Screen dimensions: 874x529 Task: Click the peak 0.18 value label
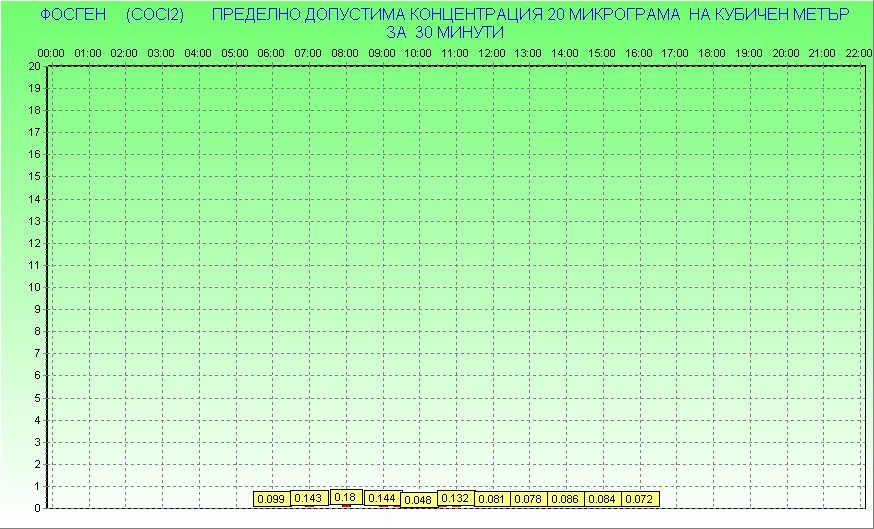pyautogui.click(x=345, y=497)
